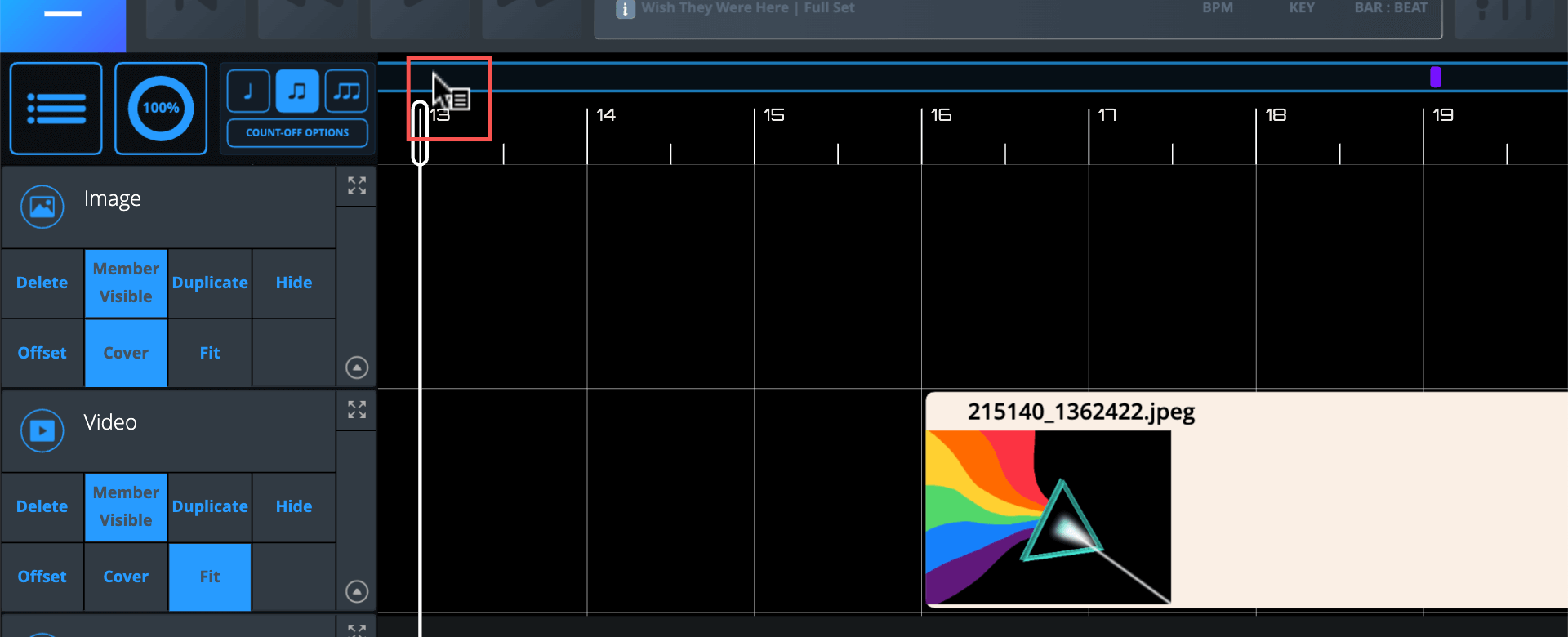Click the playhead handle at bar 13
The image size is (1568, 637).
tap(420, 132)
